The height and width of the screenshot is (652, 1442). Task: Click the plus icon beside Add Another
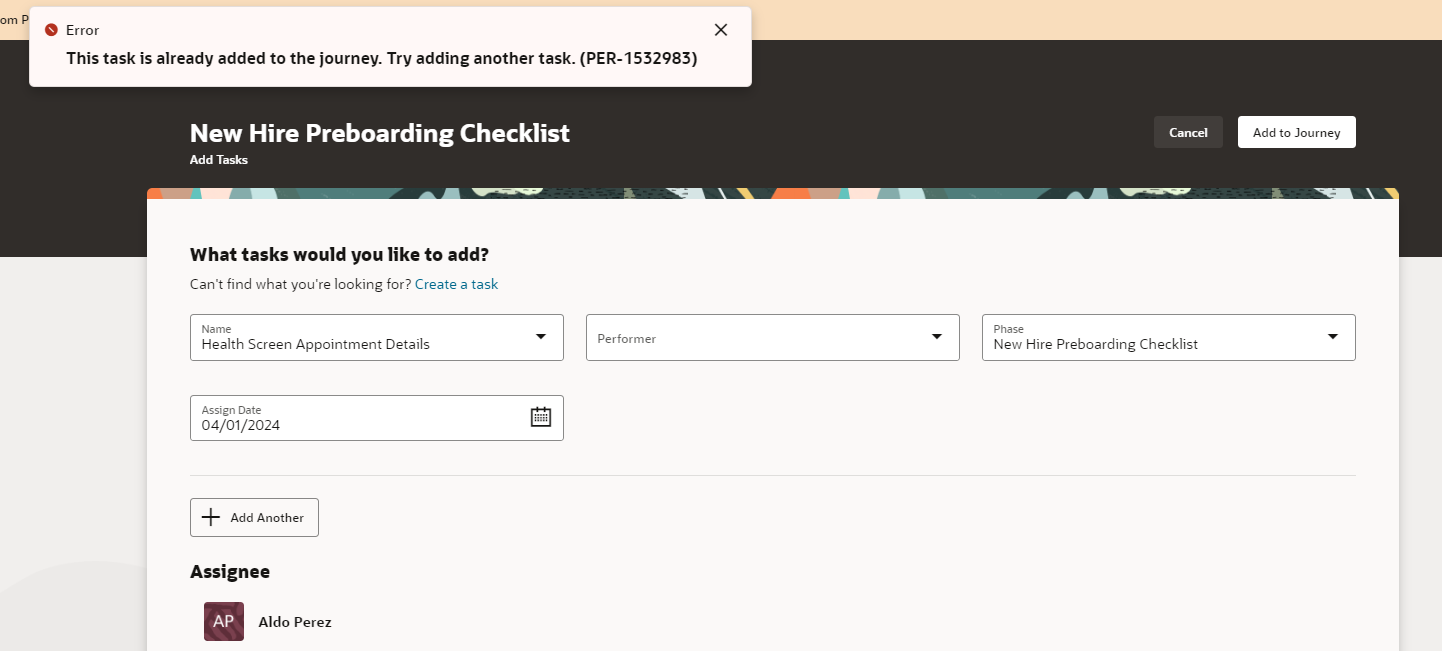click(211, 517)
